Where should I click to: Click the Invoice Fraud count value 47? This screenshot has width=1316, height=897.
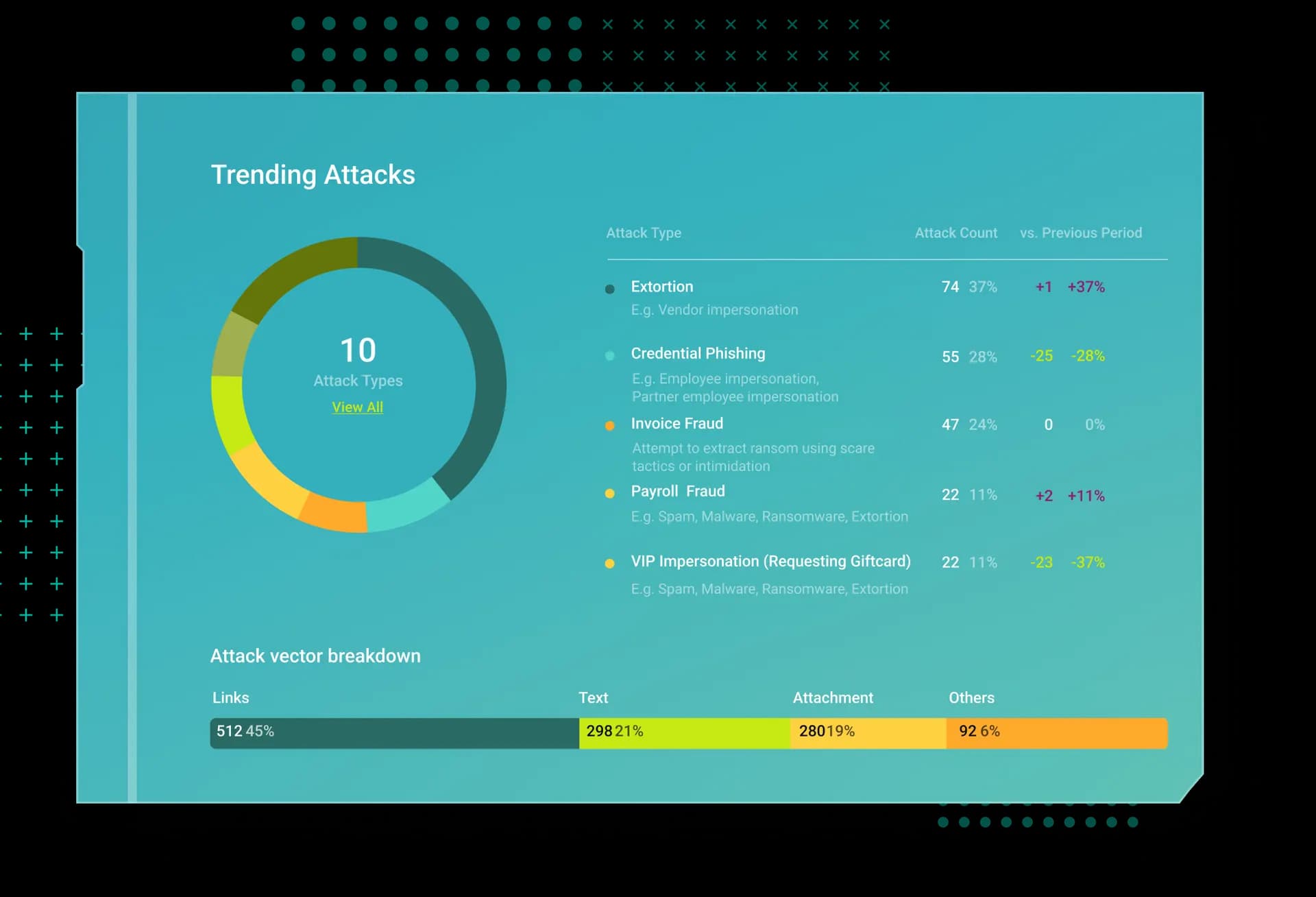(x=950, y=424)
